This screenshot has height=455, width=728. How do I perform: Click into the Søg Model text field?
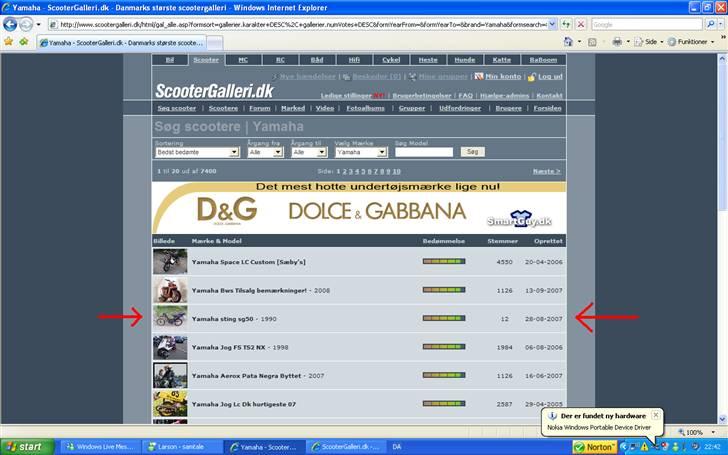[423, 152]
